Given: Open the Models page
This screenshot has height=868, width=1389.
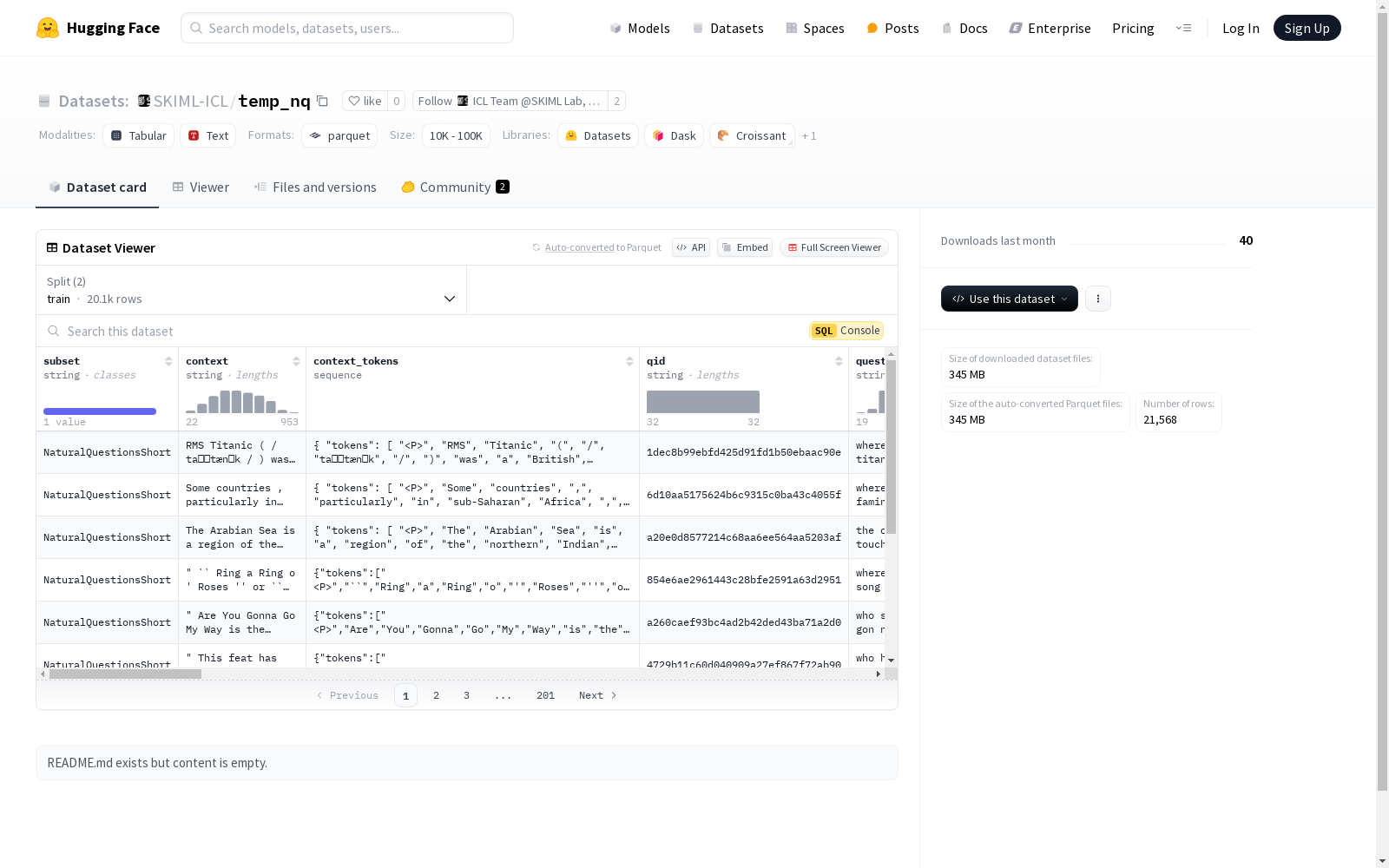Looking at the screenshot, I should (640, 28).
